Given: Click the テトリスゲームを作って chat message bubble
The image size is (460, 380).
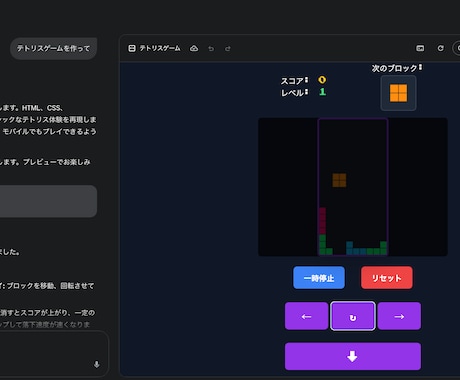Looking at the screenshot, I should point(53,49).
